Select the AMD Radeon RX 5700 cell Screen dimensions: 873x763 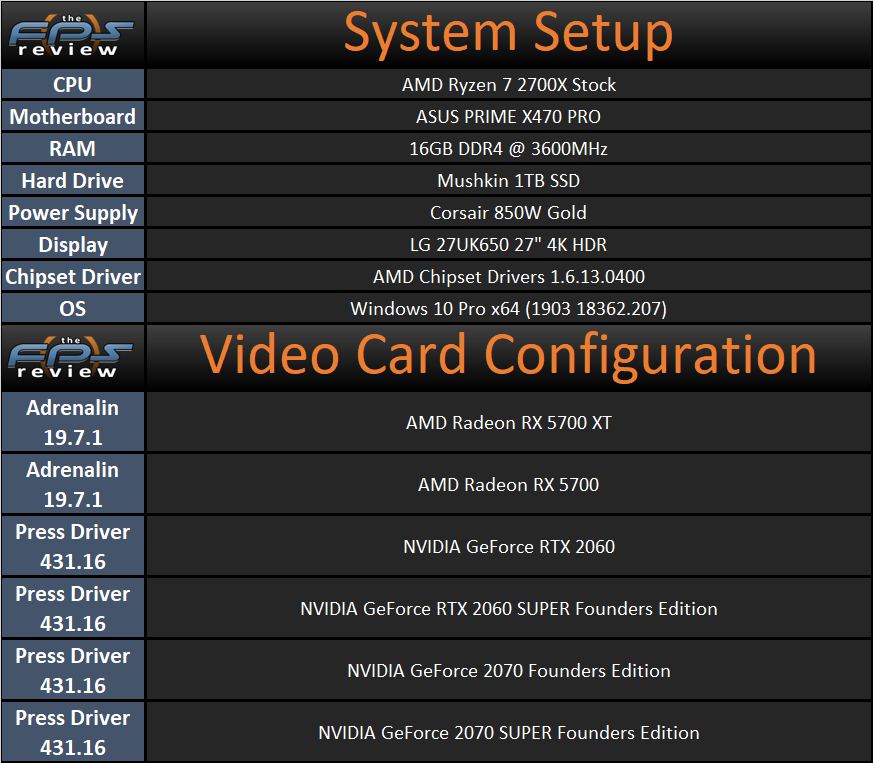[x=509, y=484]
